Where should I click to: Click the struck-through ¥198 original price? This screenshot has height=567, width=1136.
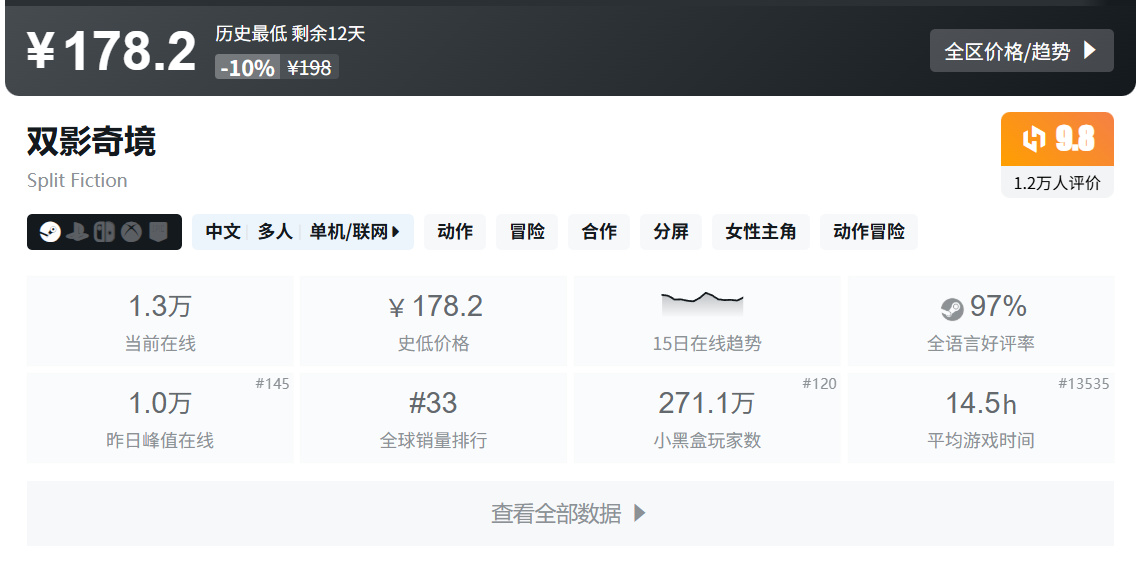tap(309, 67)
